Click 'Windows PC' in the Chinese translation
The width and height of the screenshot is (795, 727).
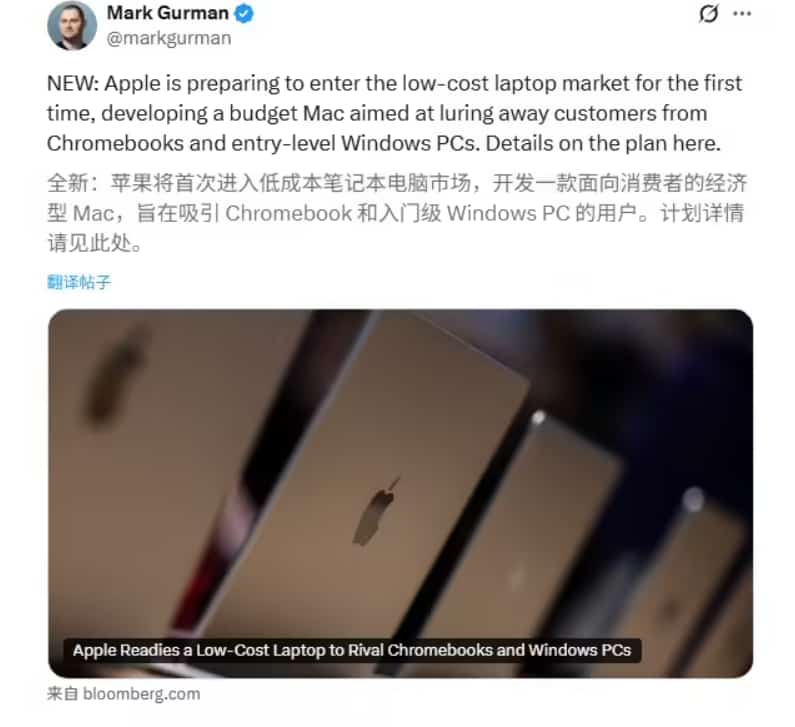pyautogui.click(x=509, y=213)
